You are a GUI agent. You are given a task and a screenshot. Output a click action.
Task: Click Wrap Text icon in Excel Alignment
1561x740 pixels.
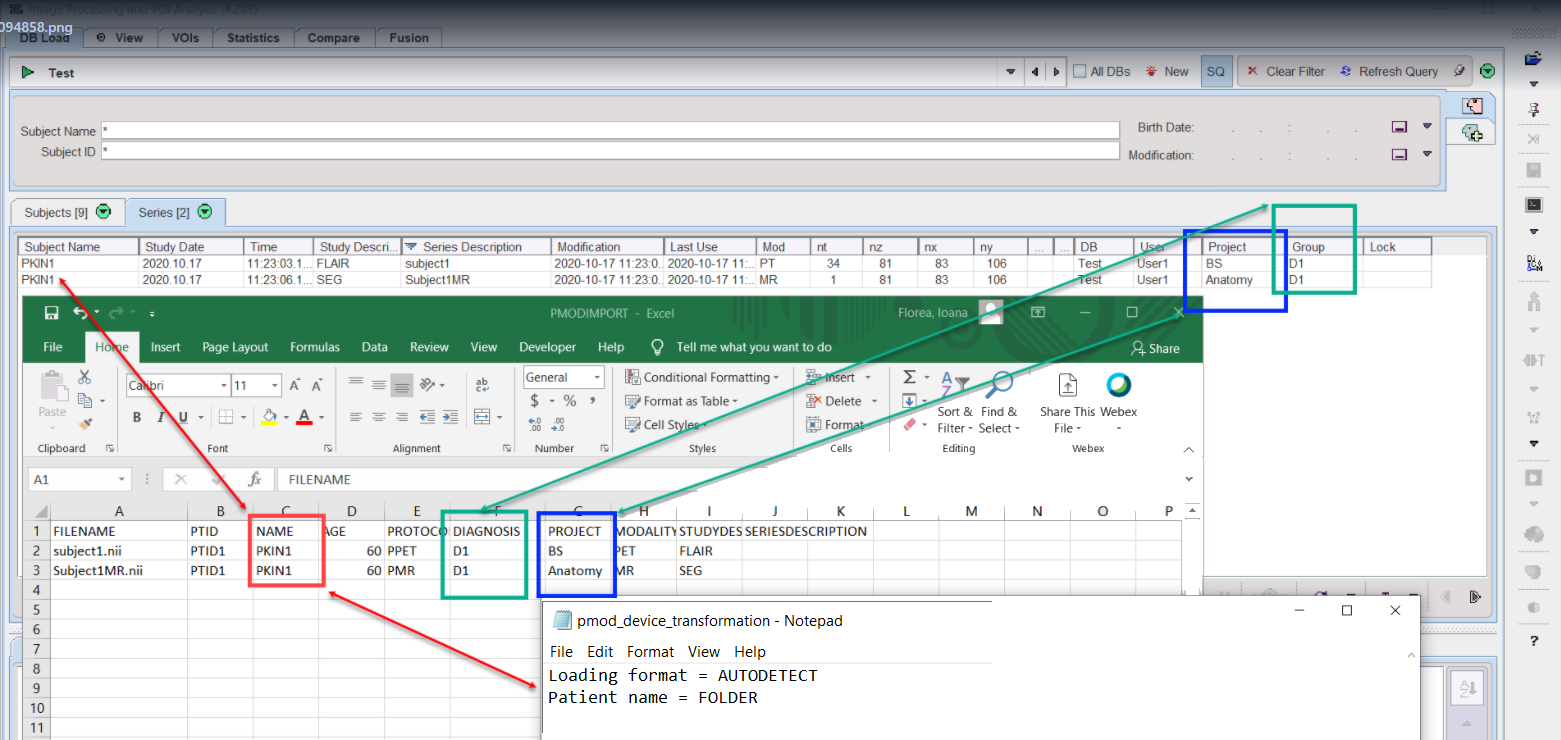click(x=482, y=384)
